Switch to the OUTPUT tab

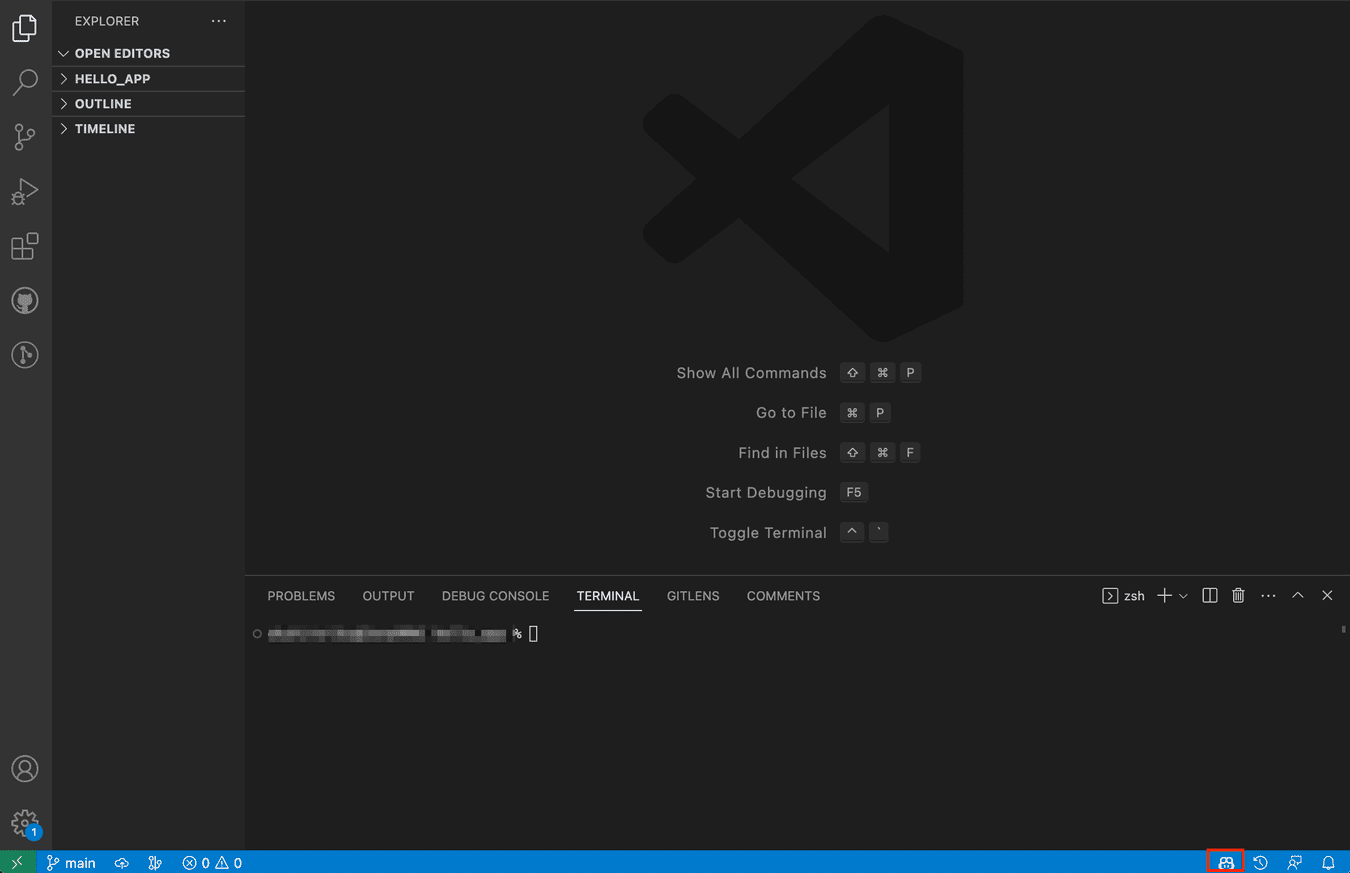(388, 596)
